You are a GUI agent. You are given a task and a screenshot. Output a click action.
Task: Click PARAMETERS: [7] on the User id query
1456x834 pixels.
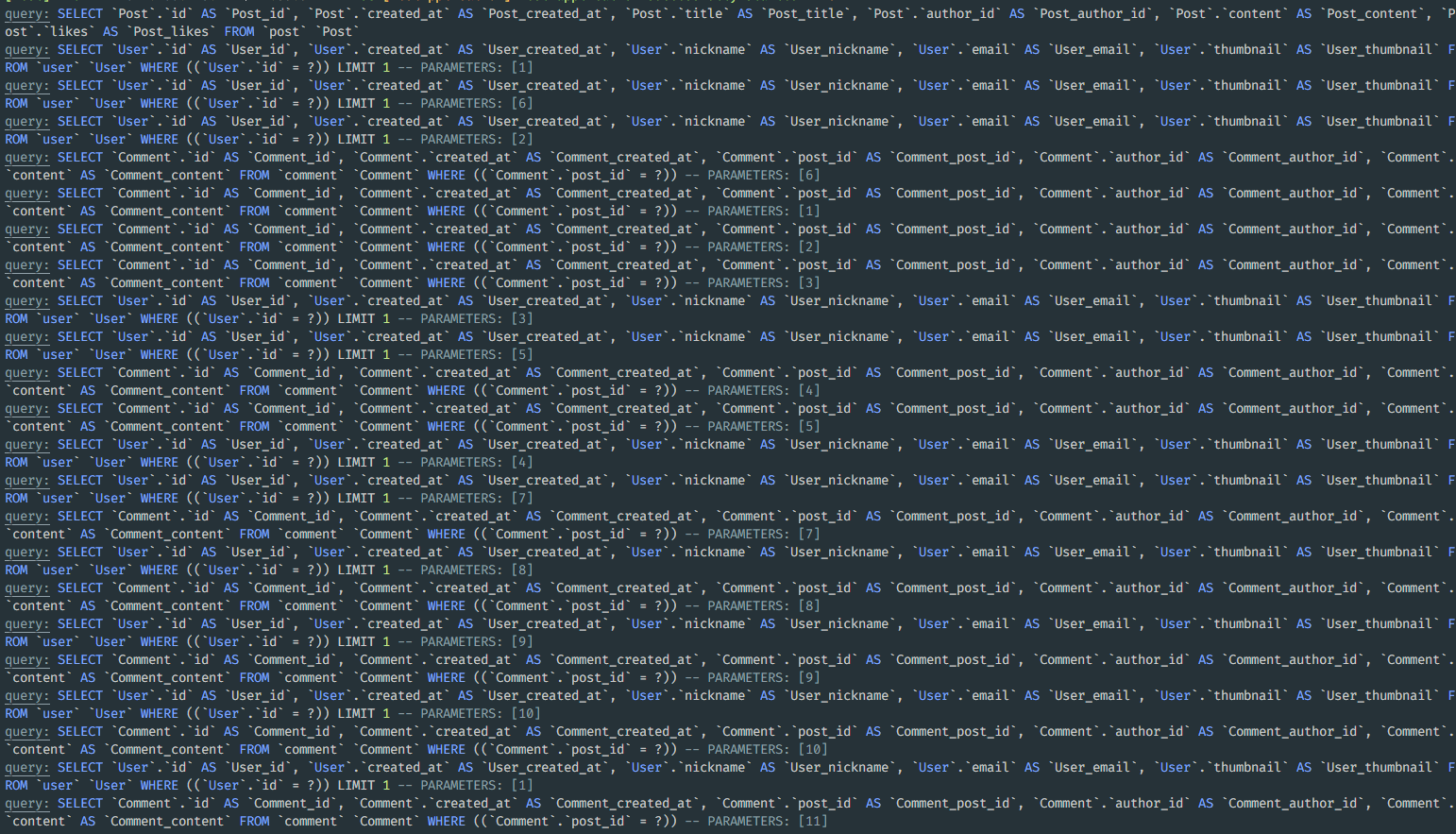click(477, 498)
